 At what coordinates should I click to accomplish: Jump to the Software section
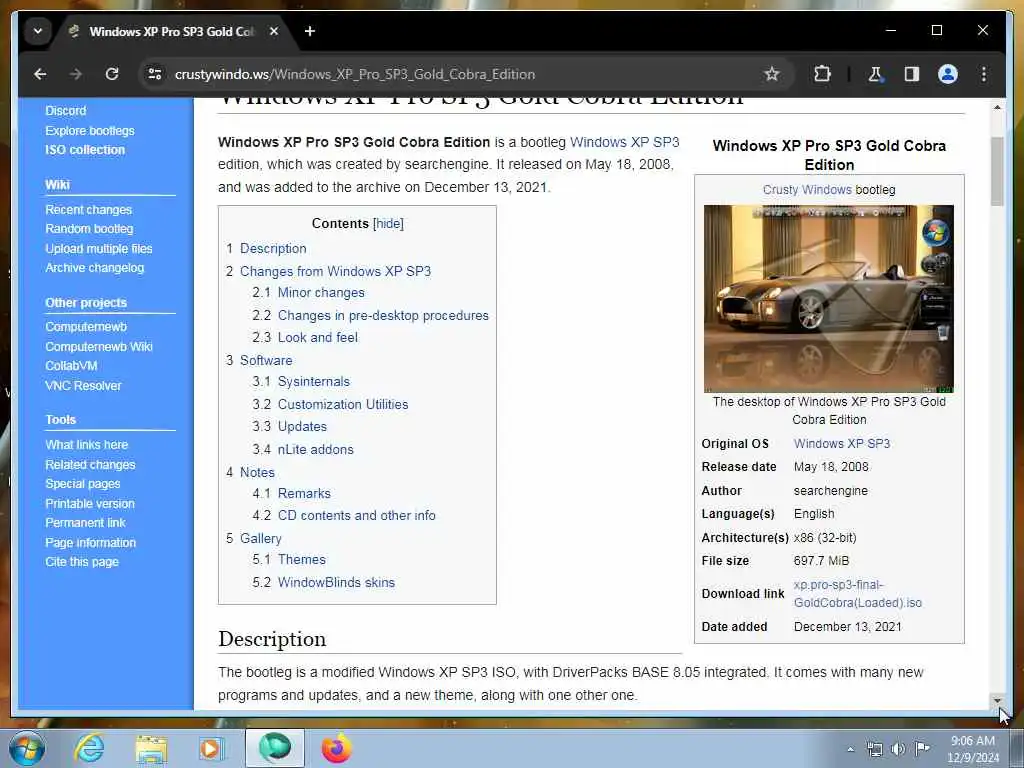[x=266, y=360]
